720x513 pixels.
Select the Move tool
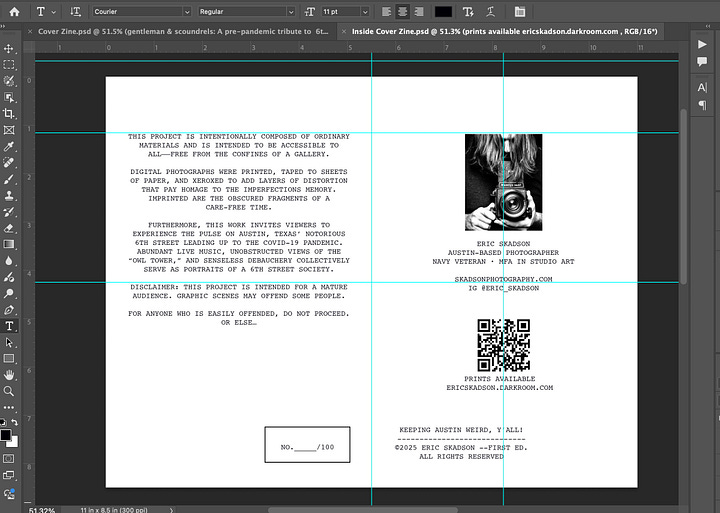point(9,48)
